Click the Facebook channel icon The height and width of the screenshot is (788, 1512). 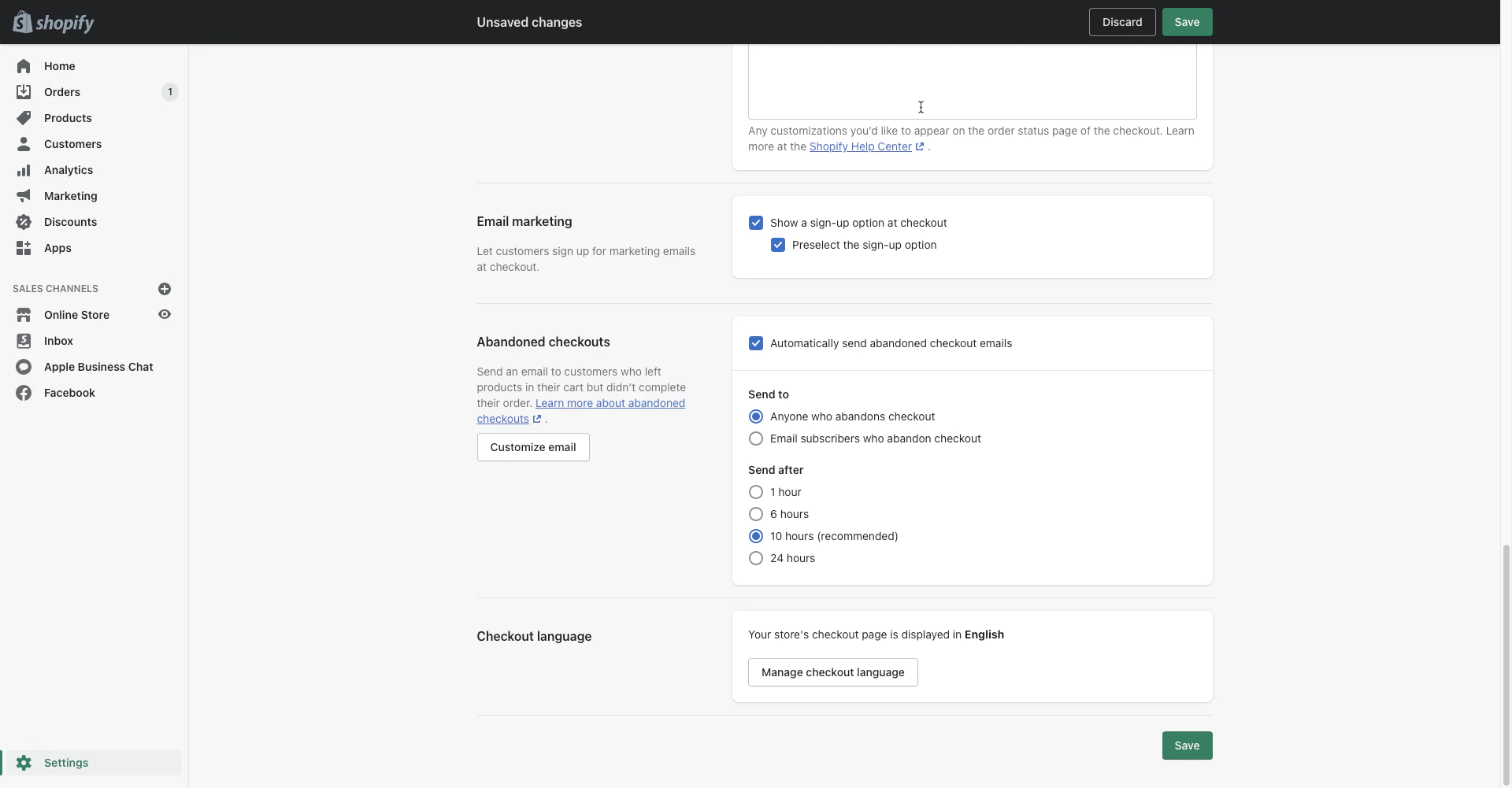tap(24, 393)
